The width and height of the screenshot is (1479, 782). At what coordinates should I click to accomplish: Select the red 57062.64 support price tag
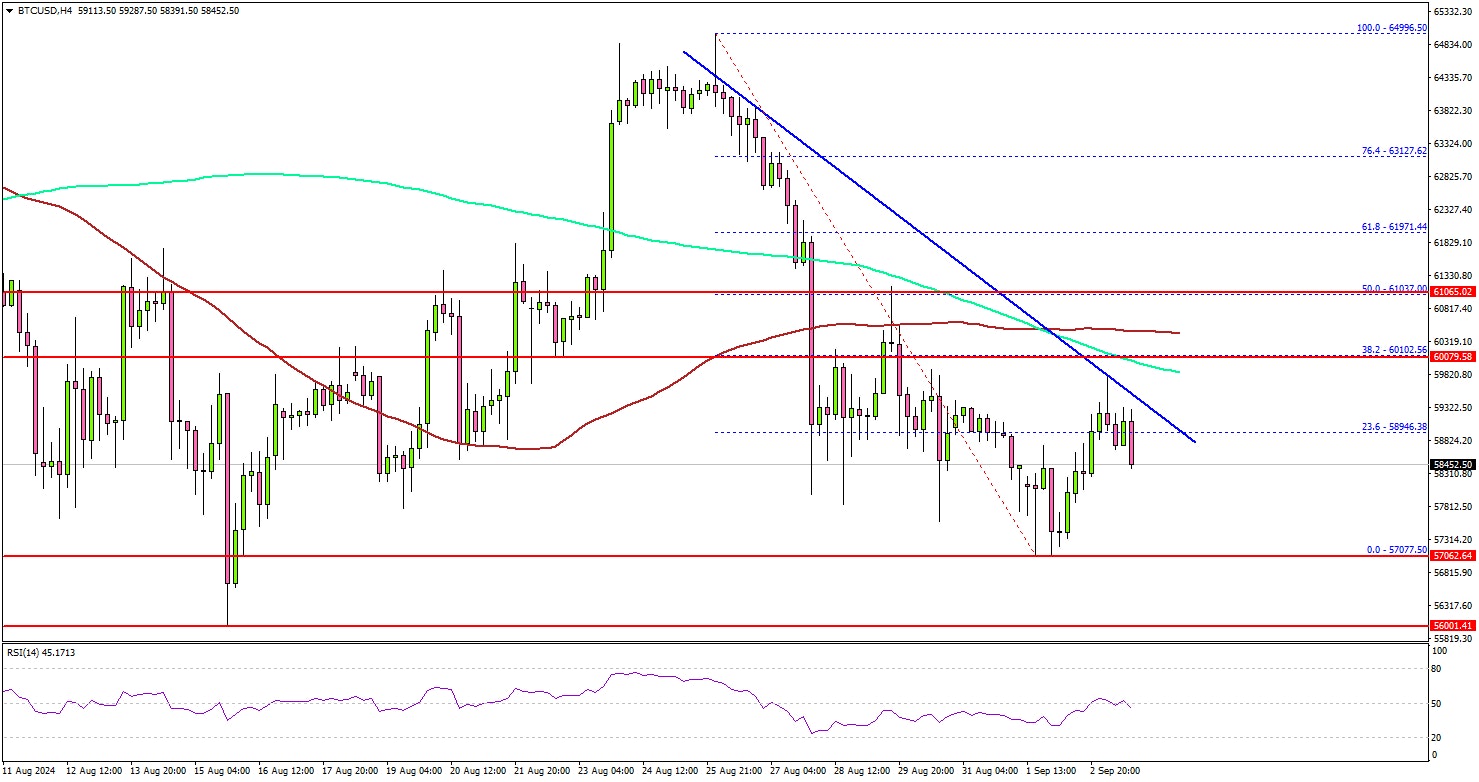[x=1452, y=556]
